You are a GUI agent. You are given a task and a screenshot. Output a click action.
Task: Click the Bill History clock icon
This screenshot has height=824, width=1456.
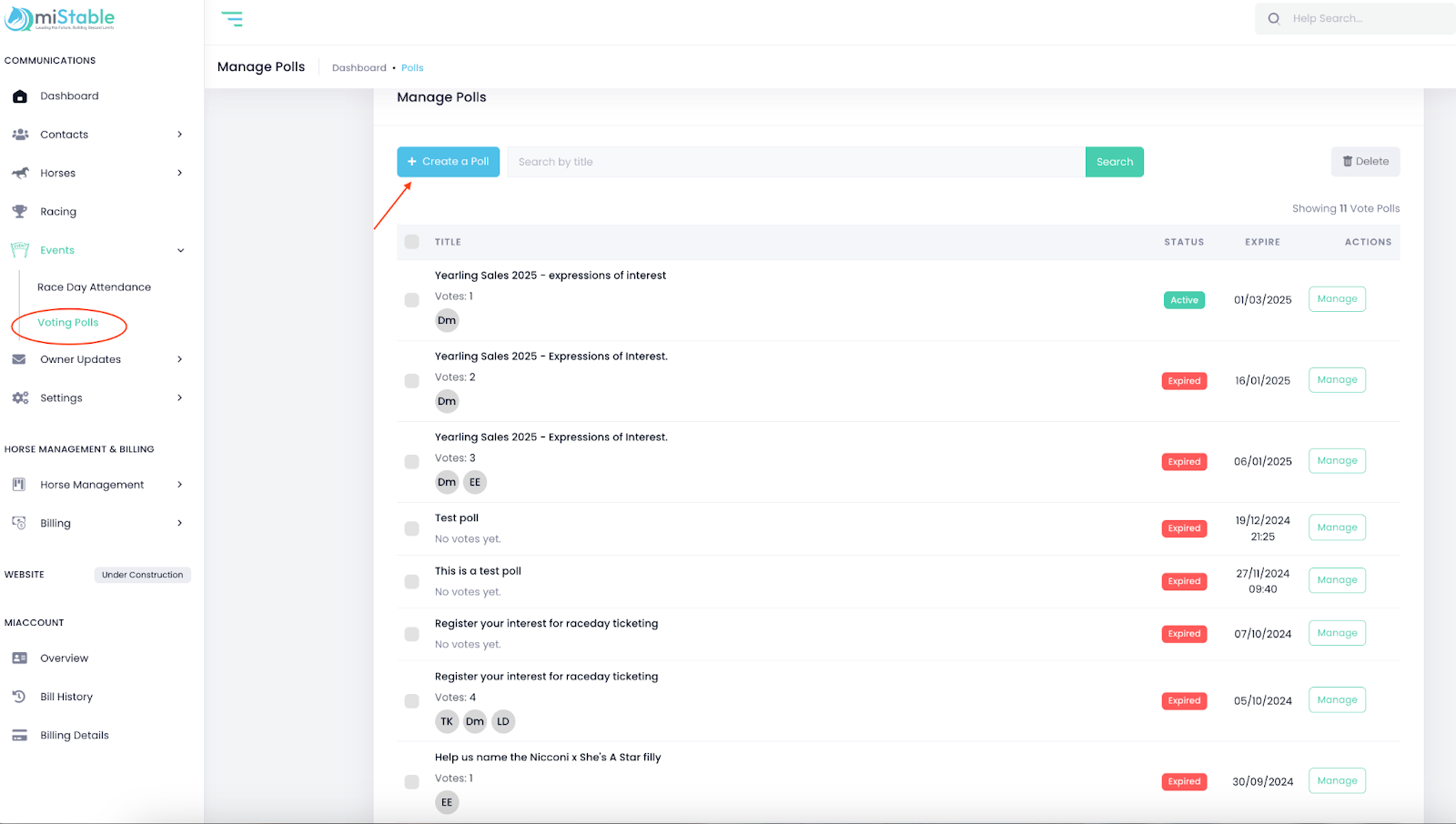coord(19,697)
